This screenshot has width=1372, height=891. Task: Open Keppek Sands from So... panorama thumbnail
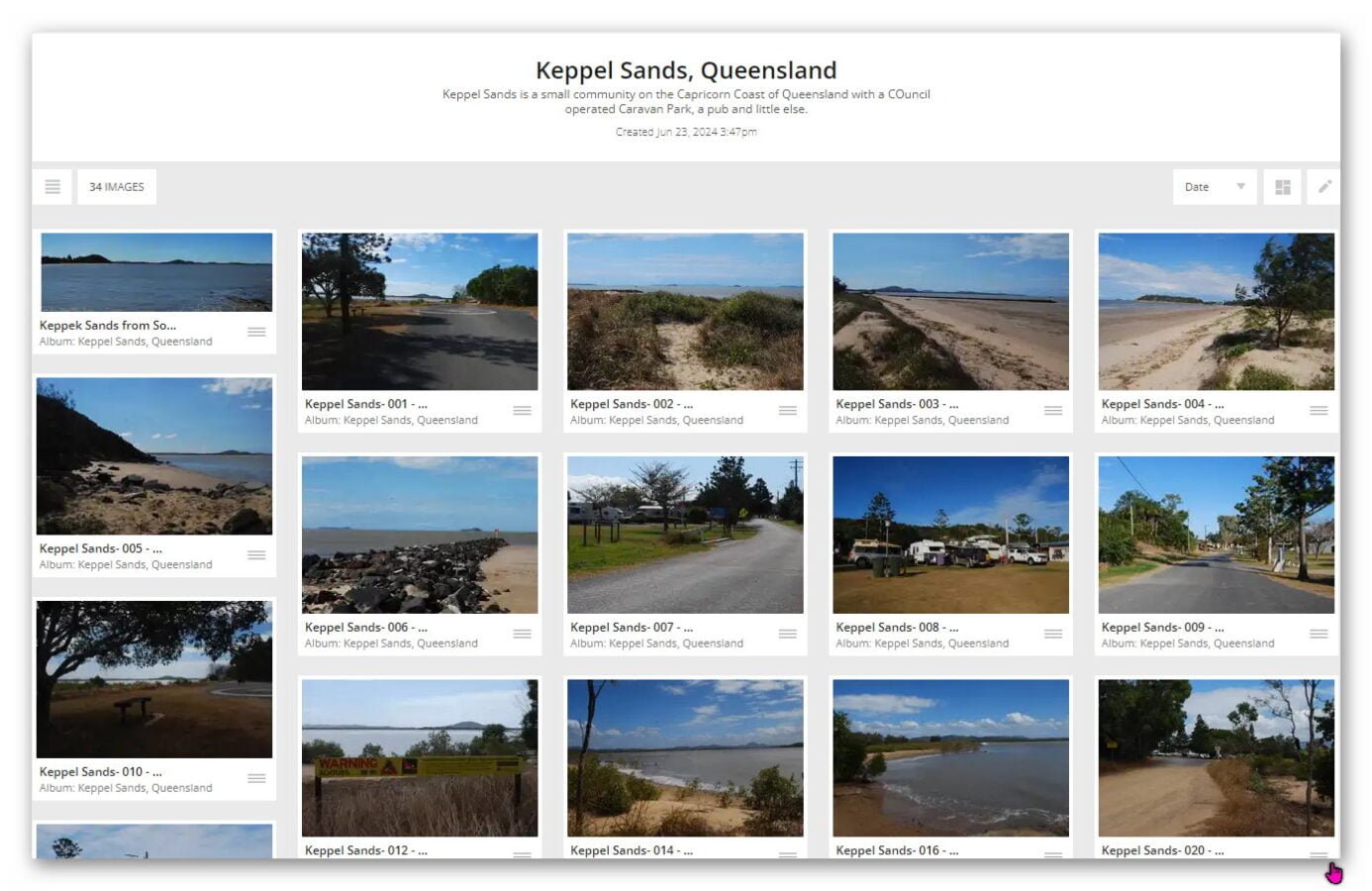point(156,272)
